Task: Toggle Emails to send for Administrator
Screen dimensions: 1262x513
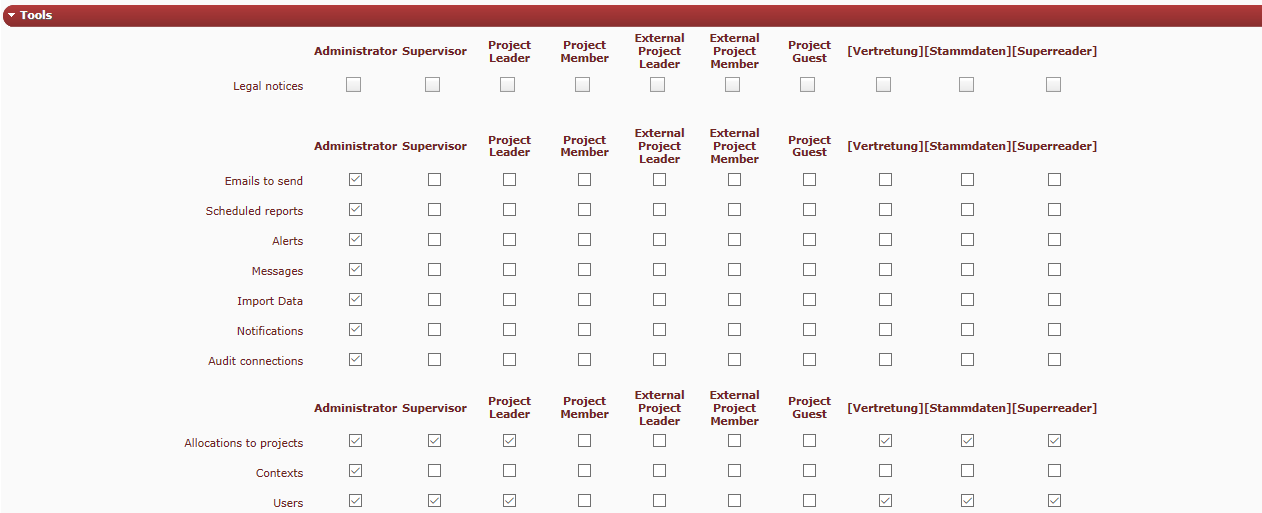Action: (355, 180)
